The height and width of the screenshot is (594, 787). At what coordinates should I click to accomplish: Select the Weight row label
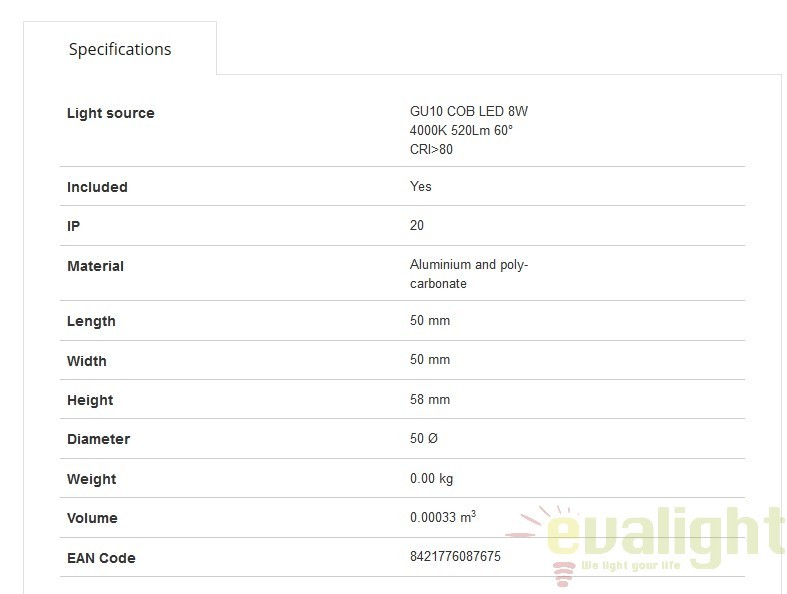coord(91,479)
